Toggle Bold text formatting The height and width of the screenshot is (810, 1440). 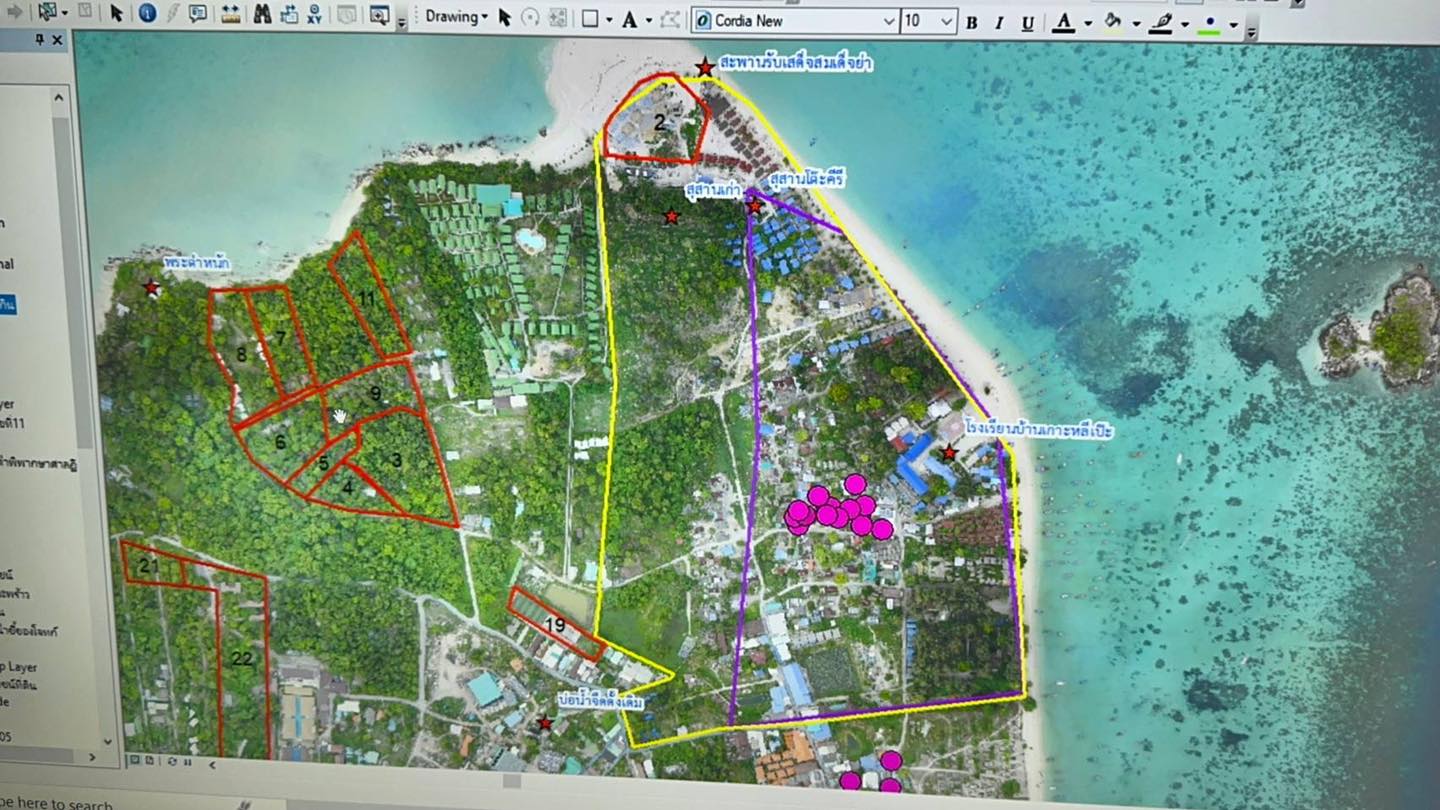coord(971,23)
